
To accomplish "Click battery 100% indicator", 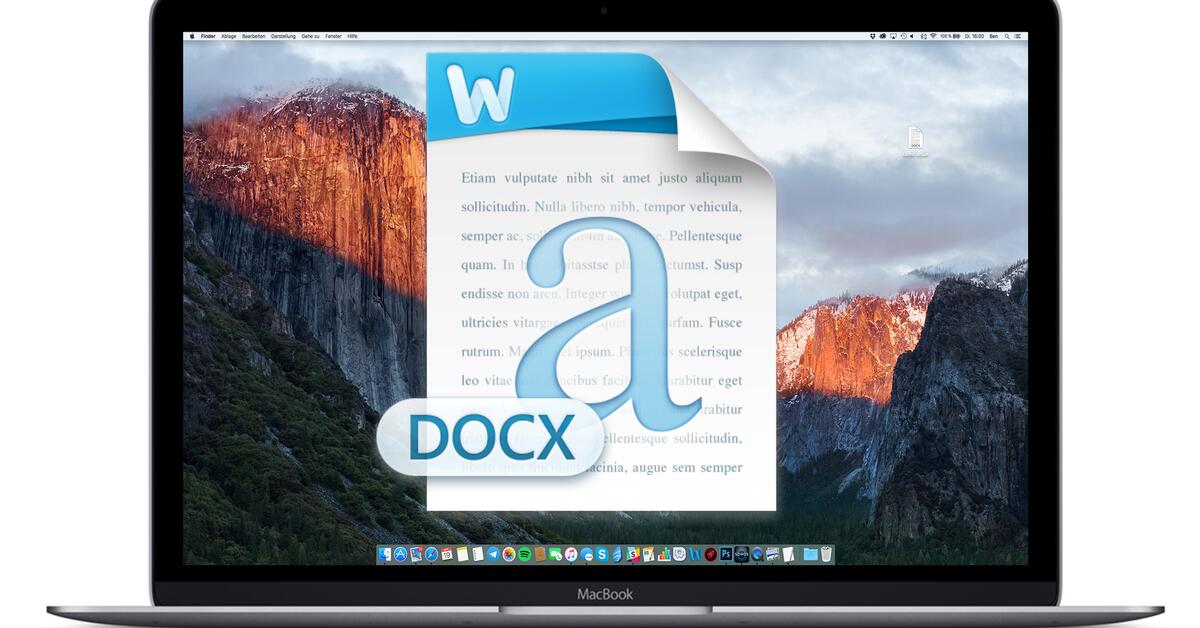I will tap(951, 36).
